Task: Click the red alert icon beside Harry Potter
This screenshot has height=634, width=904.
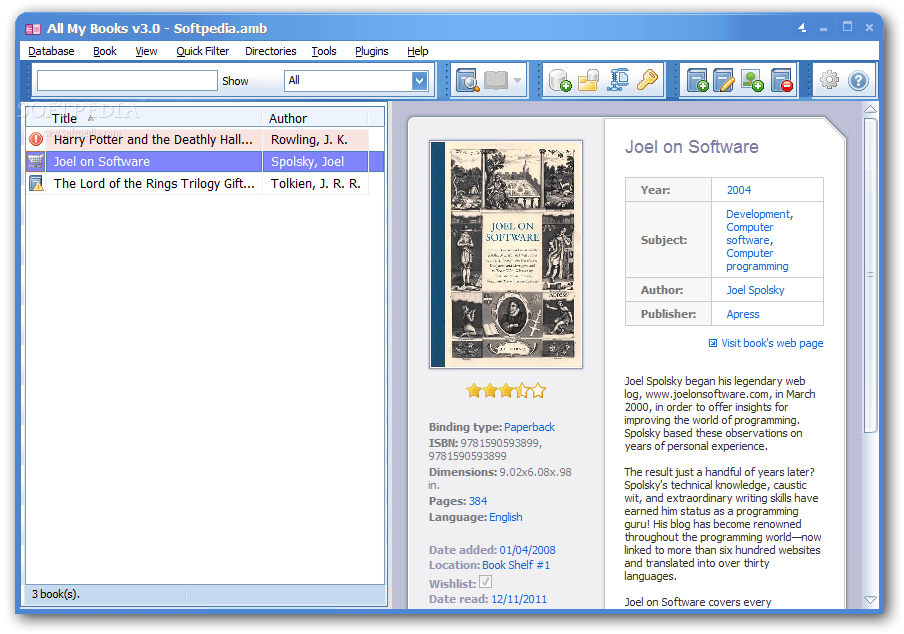Action: coord(36,139)
